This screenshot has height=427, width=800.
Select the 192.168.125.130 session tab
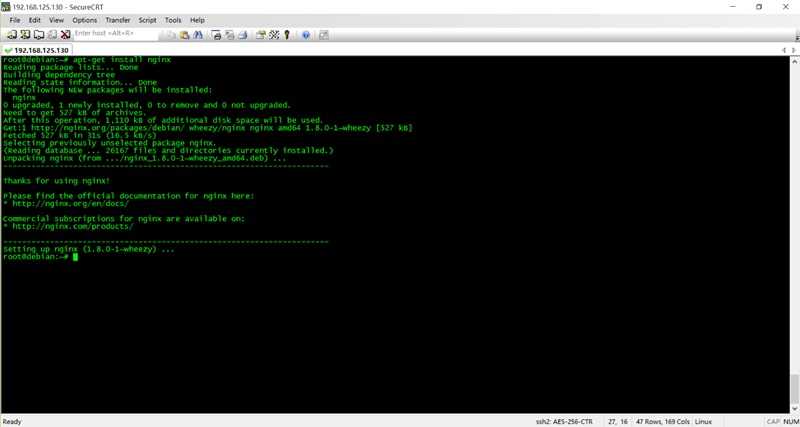[x=37, y=51]
